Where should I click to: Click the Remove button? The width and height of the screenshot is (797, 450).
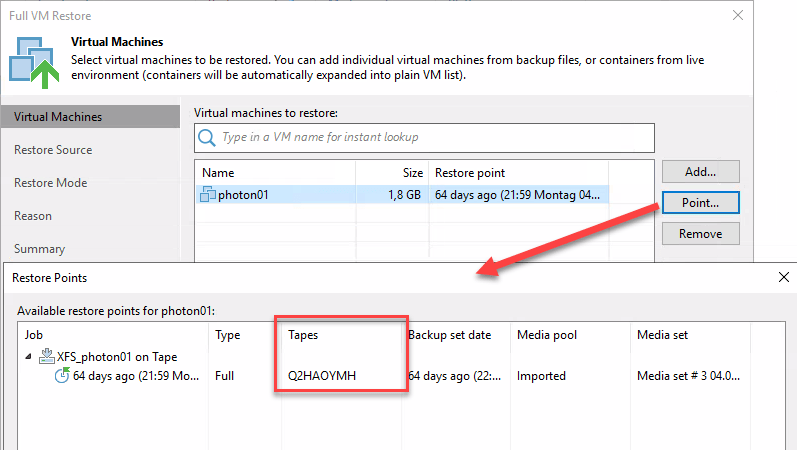click(700, 234)
